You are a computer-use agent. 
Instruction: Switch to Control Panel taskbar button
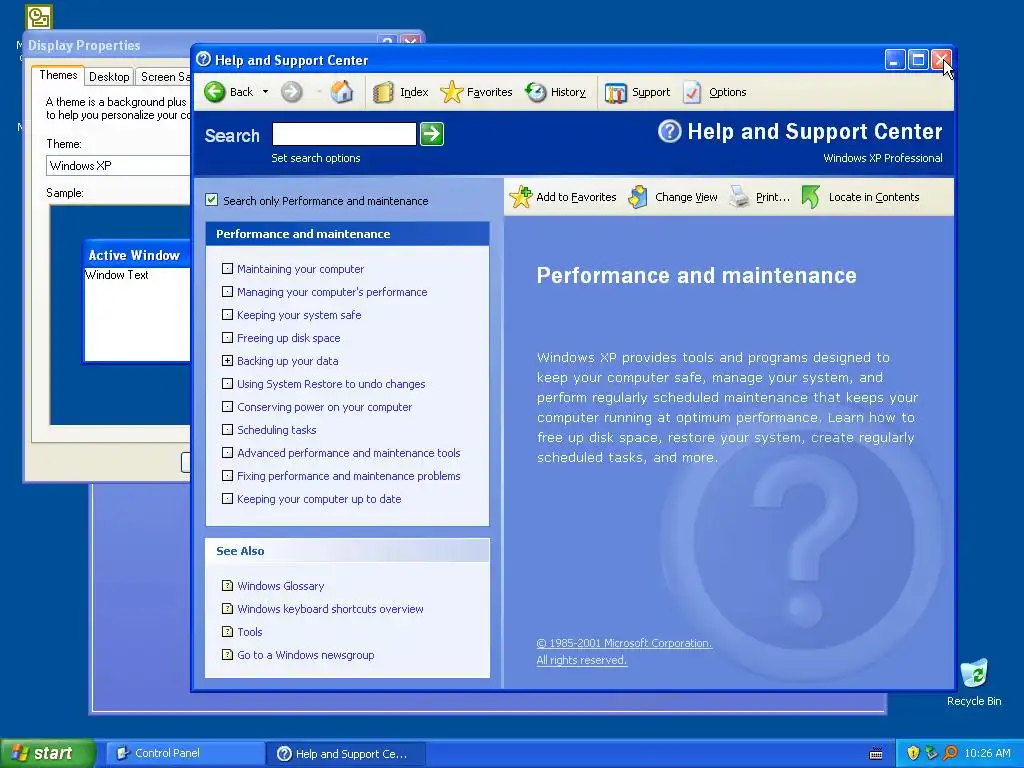point(186,753)
